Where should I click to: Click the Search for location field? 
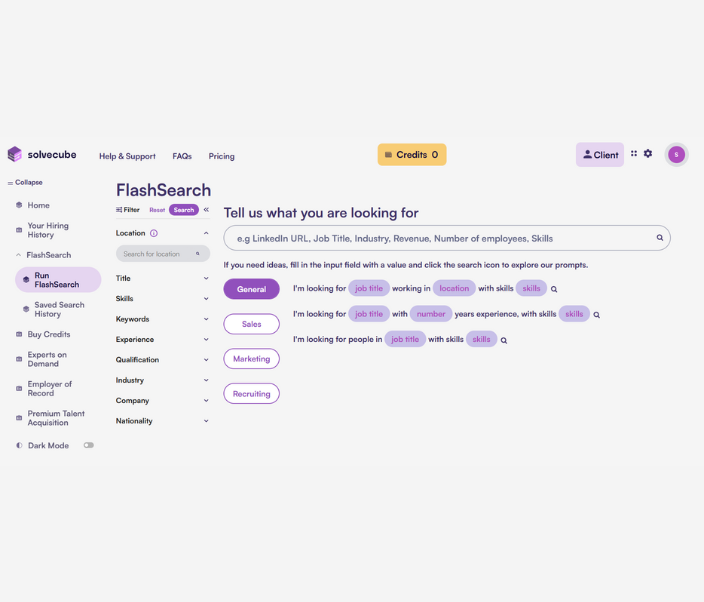click(160, 254)
